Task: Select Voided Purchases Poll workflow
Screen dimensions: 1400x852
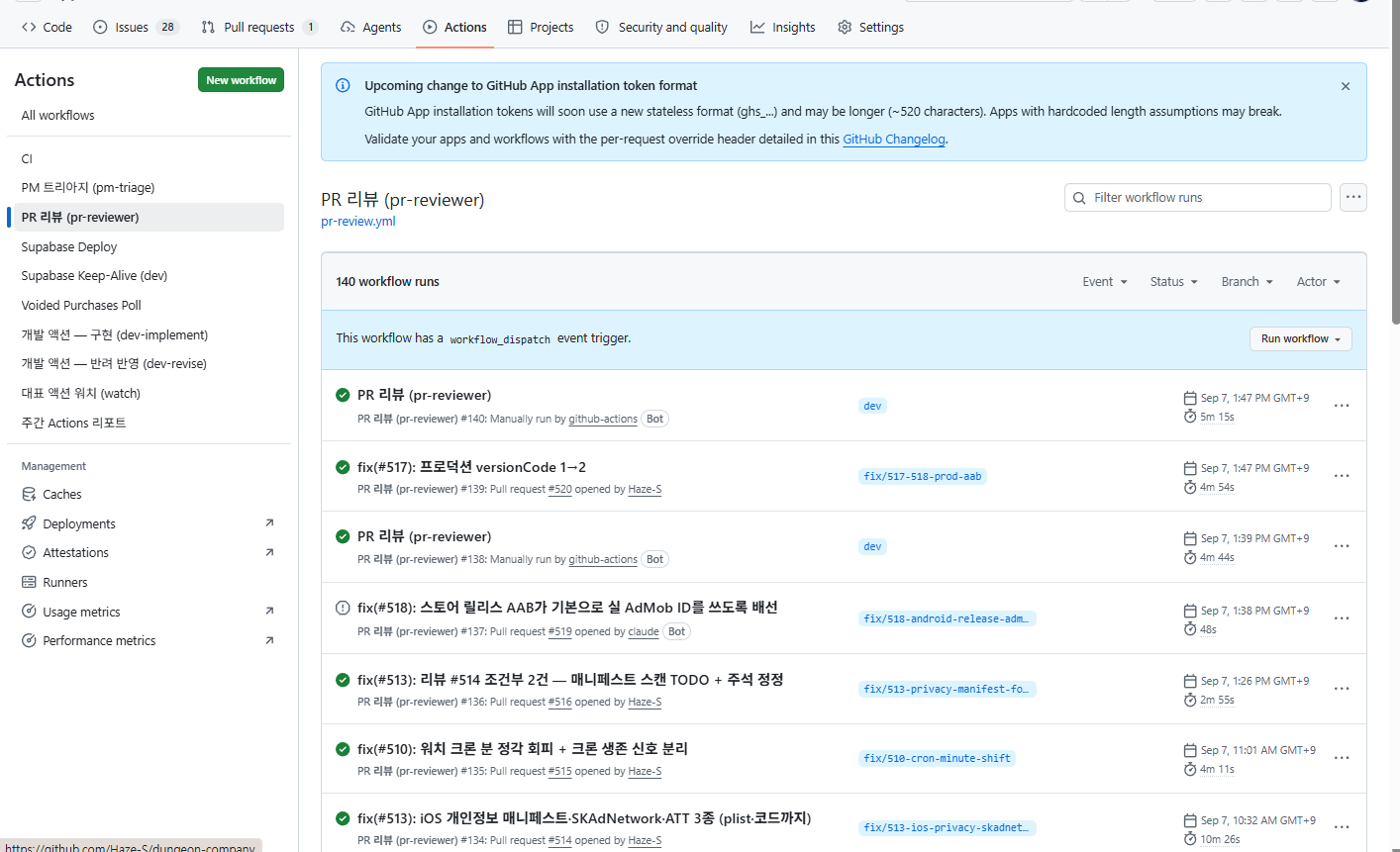Action: point(149,305)
